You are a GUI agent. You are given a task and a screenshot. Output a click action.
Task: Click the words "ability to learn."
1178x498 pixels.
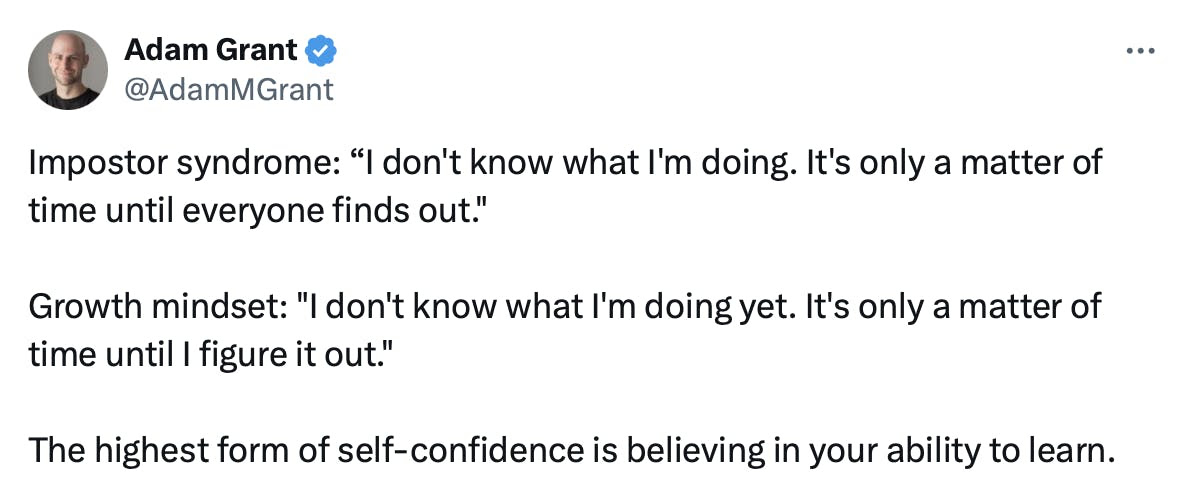click(x=1010, y=451)
